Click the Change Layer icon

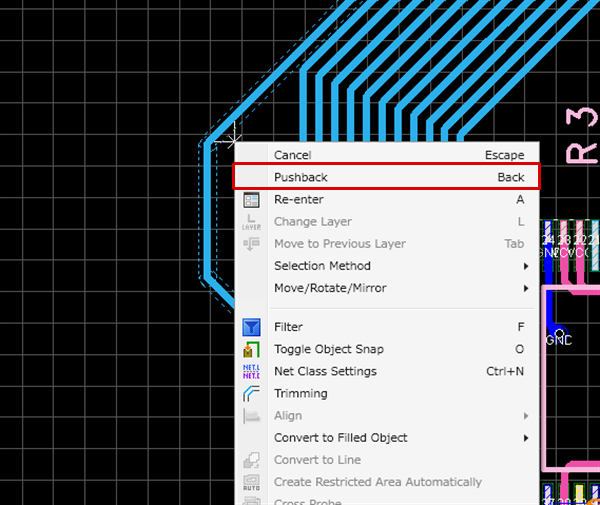(x=252, y=222)
